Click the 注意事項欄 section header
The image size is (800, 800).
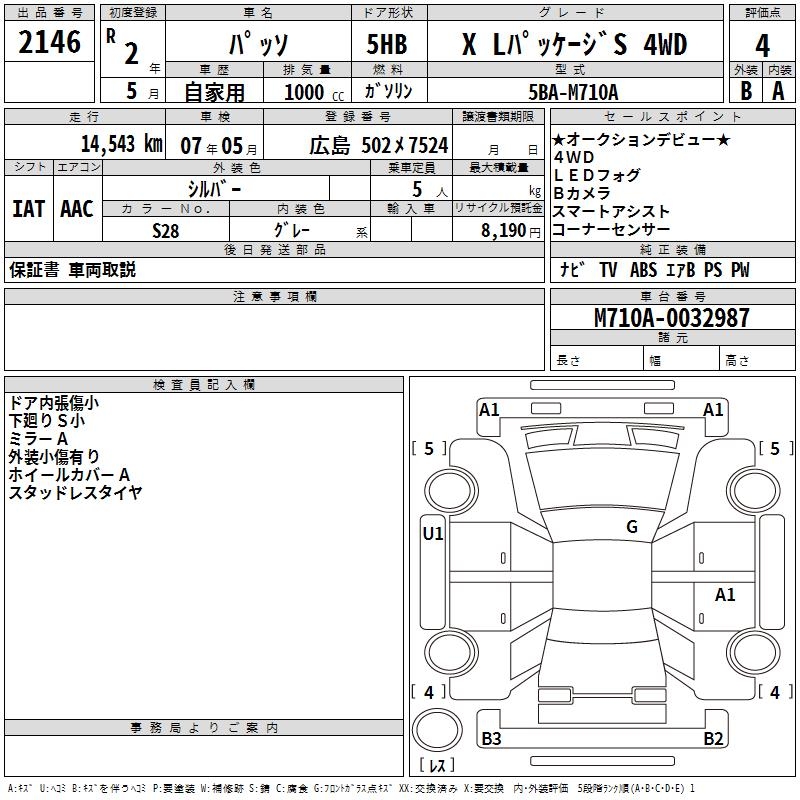click(x=274, y=296)
